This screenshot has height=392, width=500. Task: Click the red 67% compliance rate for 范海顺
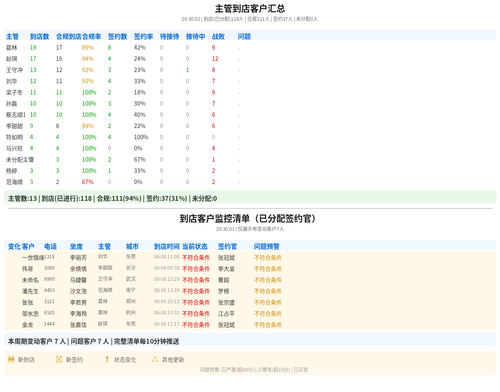(x=88, y=182)
